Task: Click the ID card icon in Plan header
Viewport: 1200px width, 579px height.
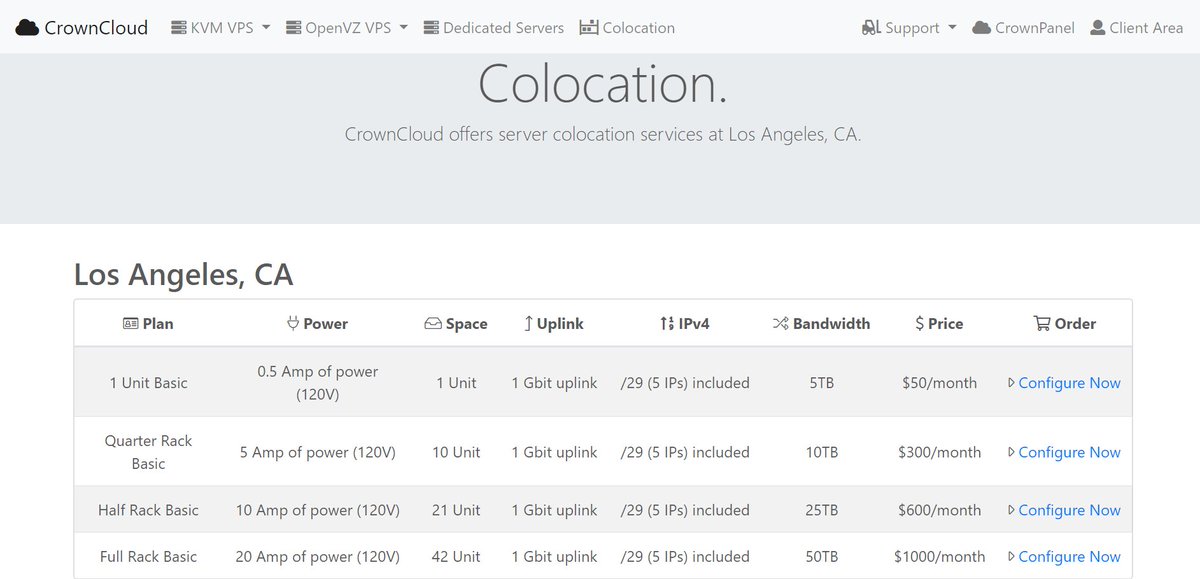Action: pos(130,324)
